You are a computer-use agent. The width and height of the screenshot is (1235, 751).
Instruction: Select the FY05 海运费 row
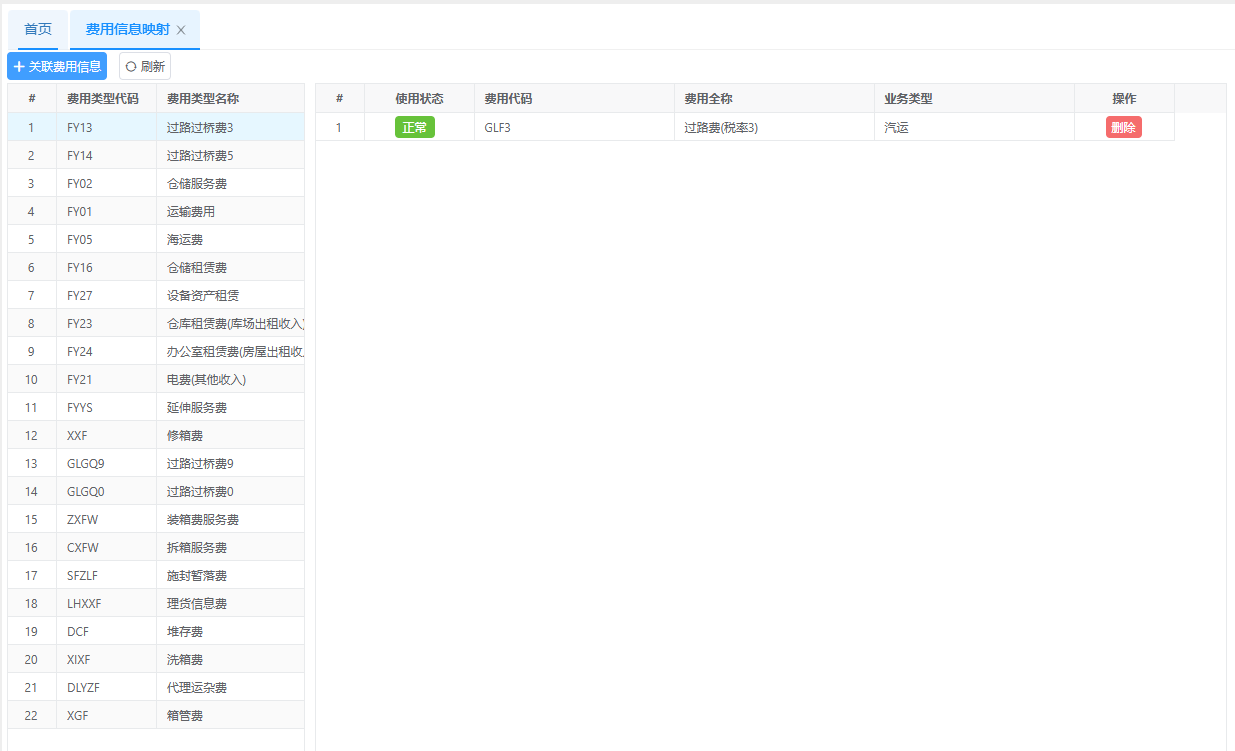click(x=184, y=240)
